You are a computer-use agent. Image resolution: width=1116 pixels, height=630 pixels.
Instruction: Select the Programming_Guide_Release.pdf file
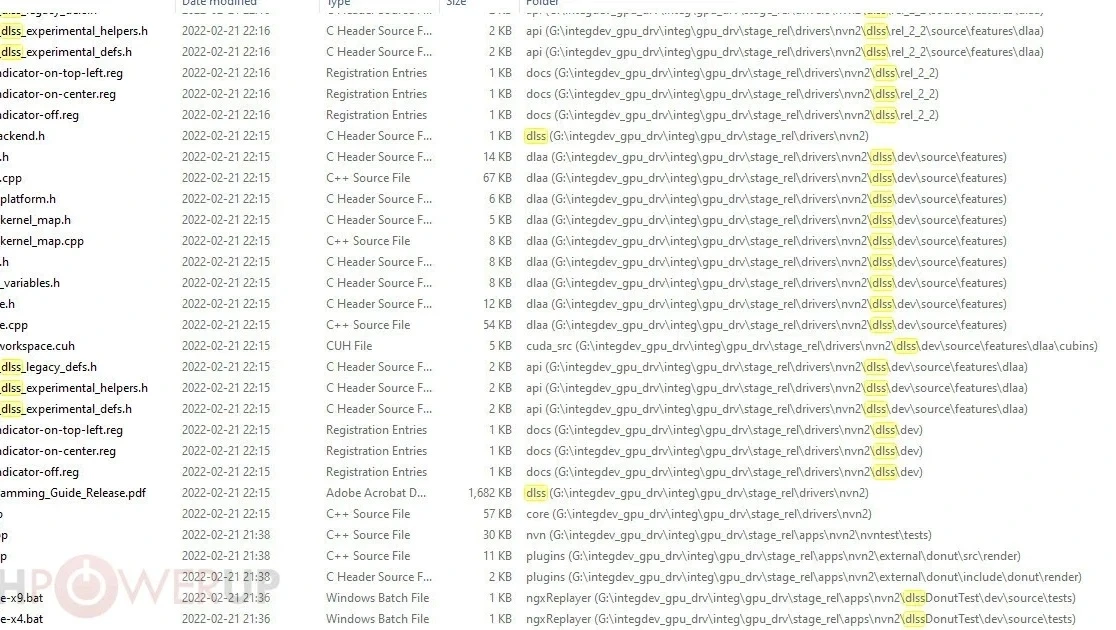(x=73, y=493)
